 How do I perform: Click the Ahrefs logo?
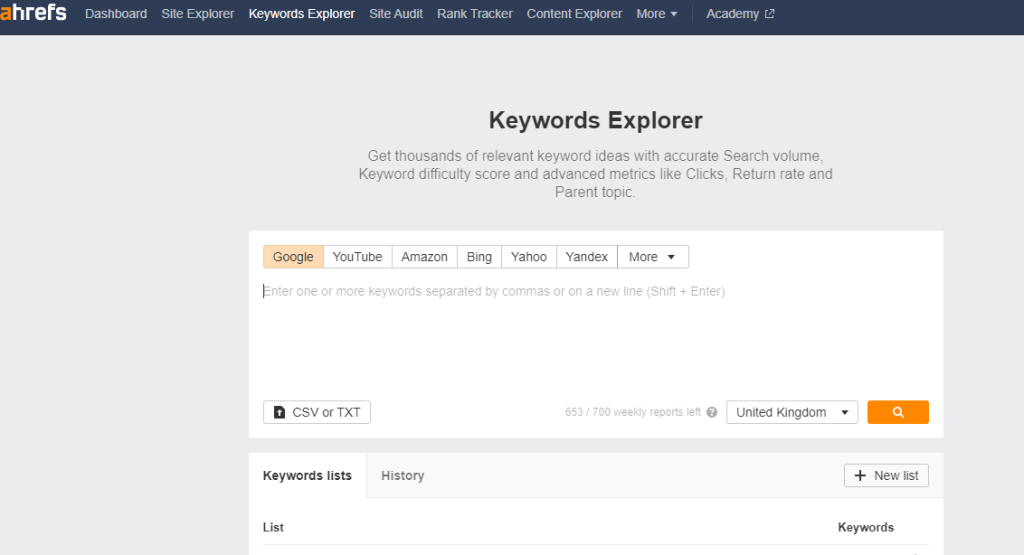pos(33,12)
